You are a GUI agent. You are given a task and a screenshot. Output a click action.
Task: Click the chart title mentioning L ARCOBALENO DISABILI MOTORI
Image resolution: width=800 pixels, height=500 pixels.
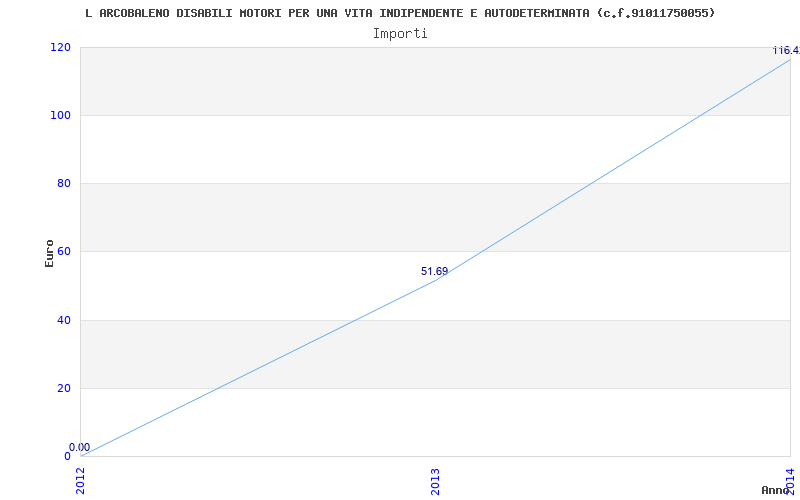click(x=400, y=13)
